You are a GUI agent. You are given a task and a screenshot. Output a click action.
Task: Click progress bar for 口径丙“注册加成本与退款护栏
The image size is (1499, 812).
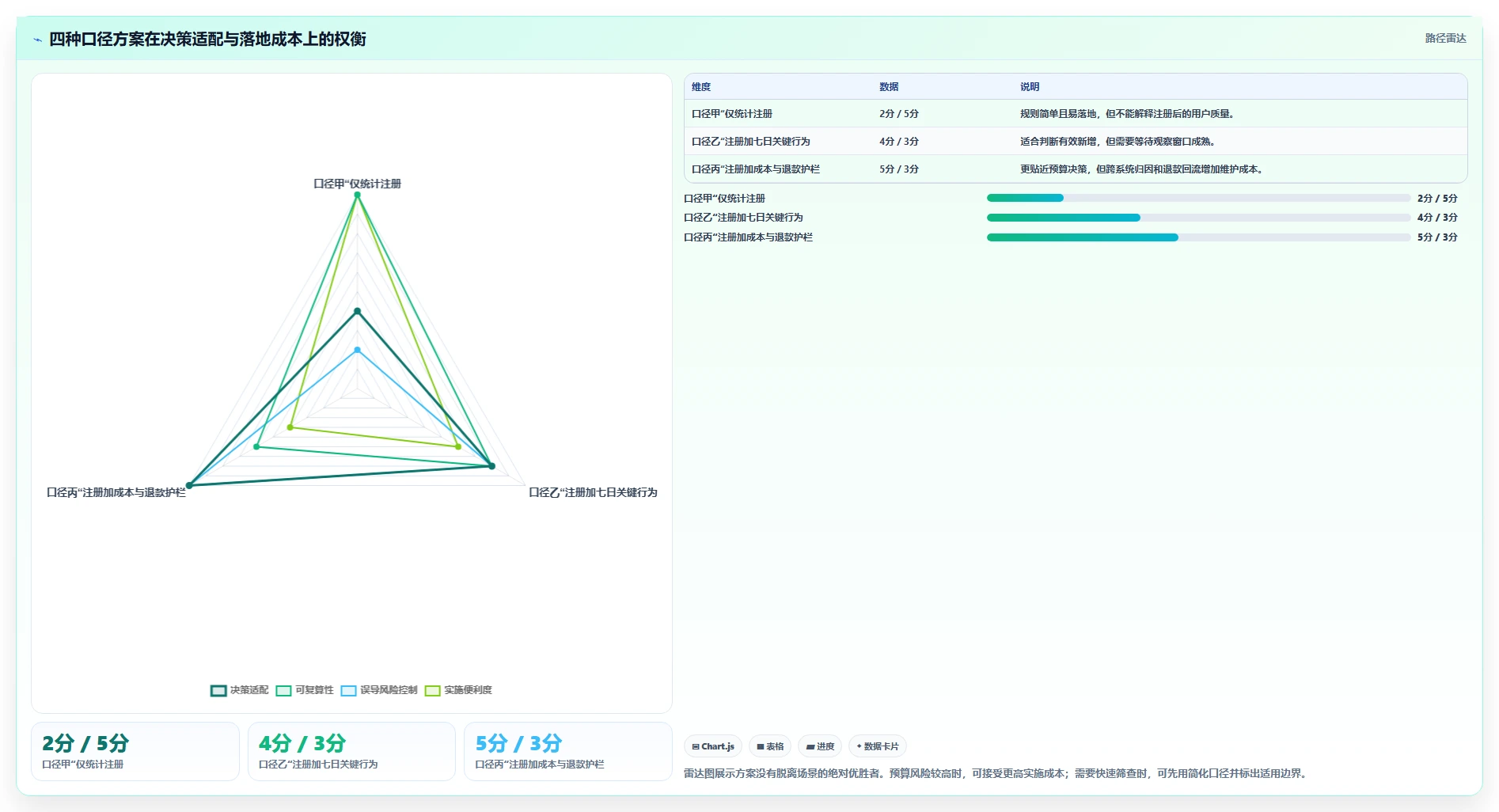point(1198,237)
